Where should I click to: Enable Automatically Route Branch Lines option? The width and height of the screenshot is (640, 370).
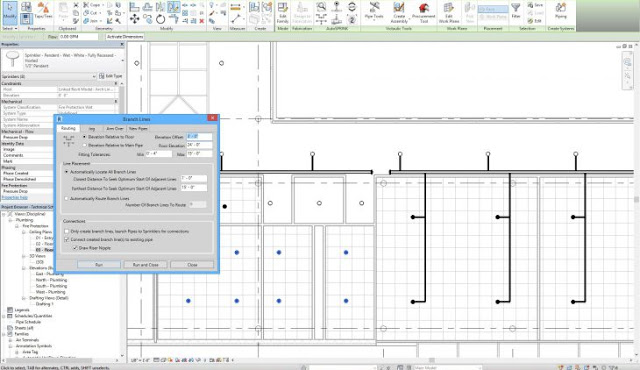[x=67, y=198]
